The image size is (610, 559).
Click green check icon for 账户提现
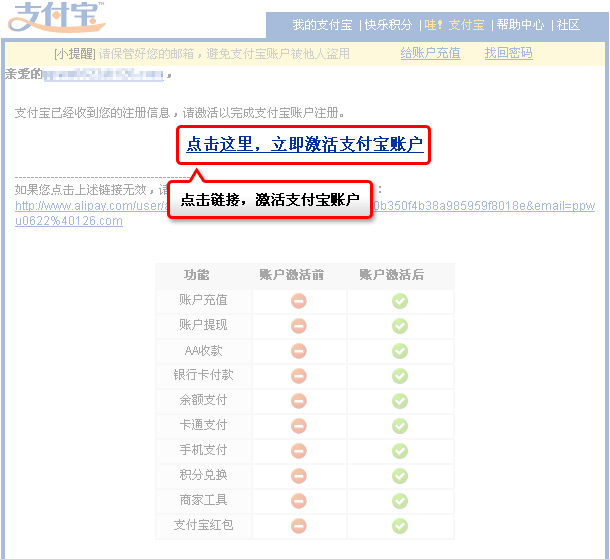(400, 326)
